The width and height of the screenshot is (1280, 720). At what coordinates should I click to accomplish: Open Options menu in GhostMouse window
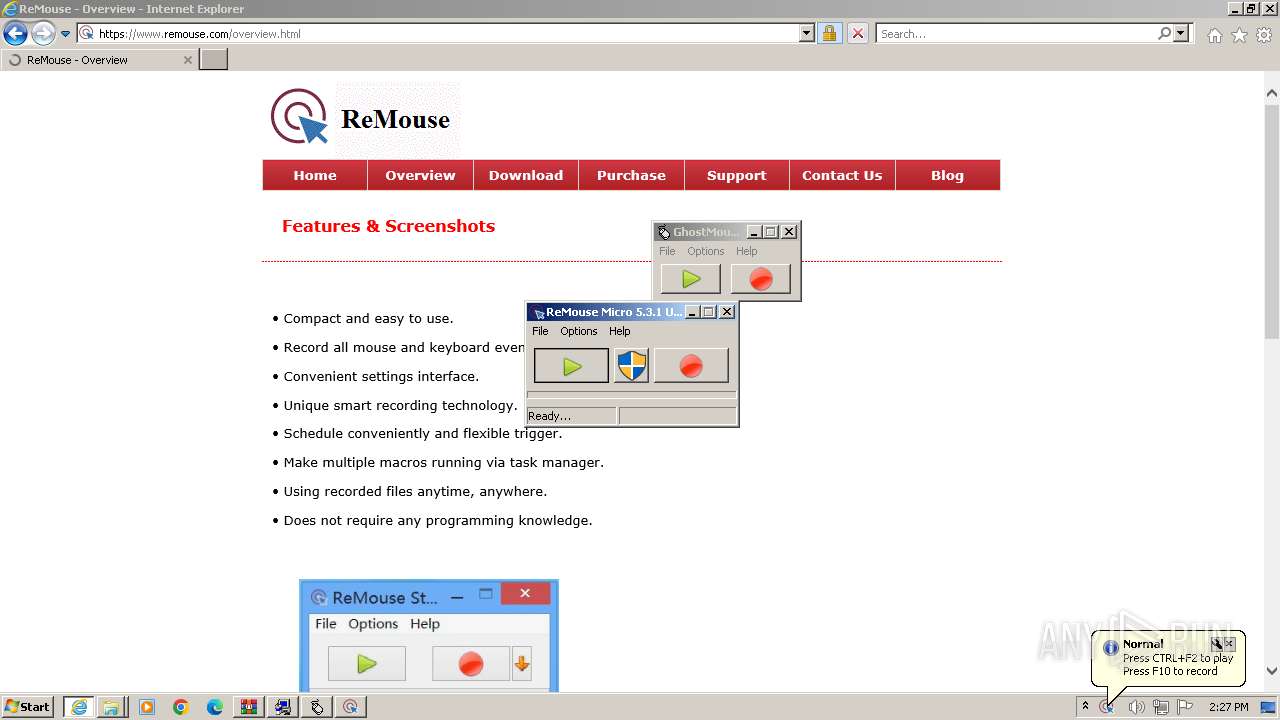pos(705,251)
